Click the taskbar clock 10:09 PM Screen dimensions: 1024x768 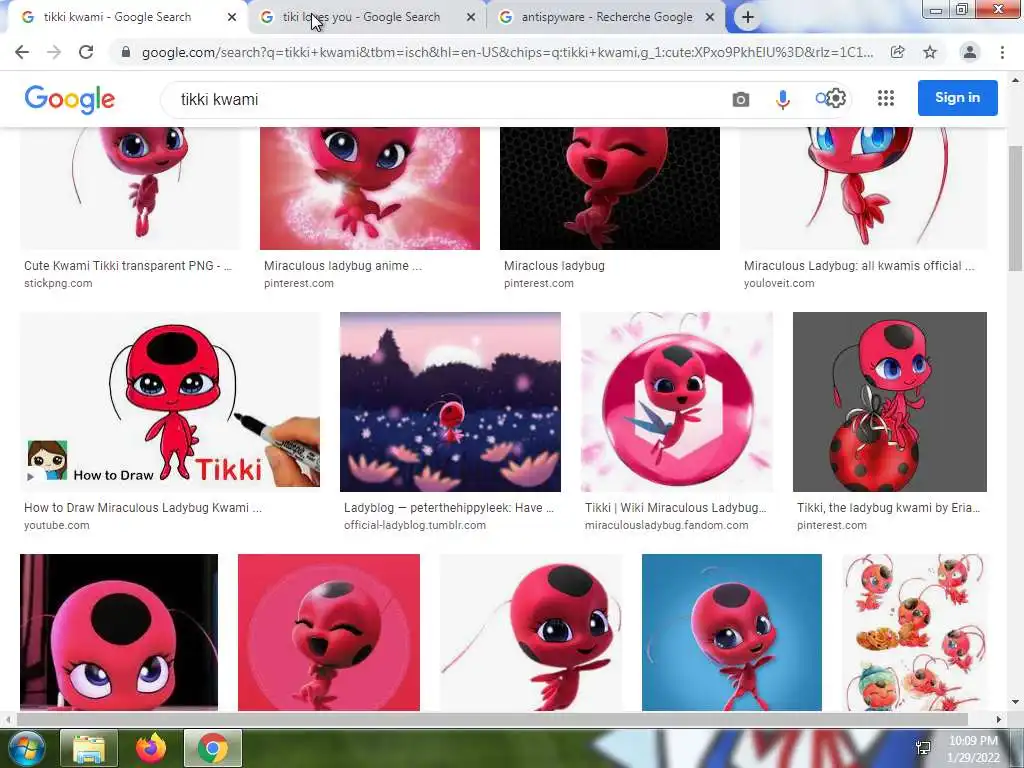pos(973,741)
